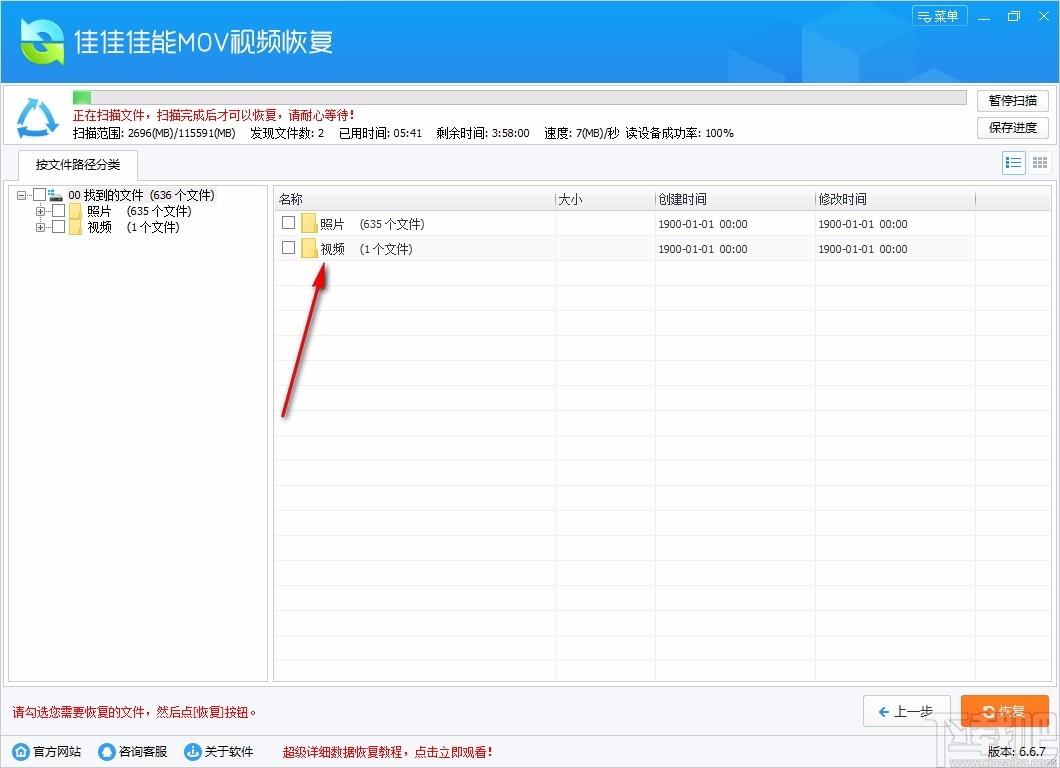Click 扫描范围 2696(MB)/115591(MB) status text
Screen dimensions: 1060x768
[x=154, y=133]
